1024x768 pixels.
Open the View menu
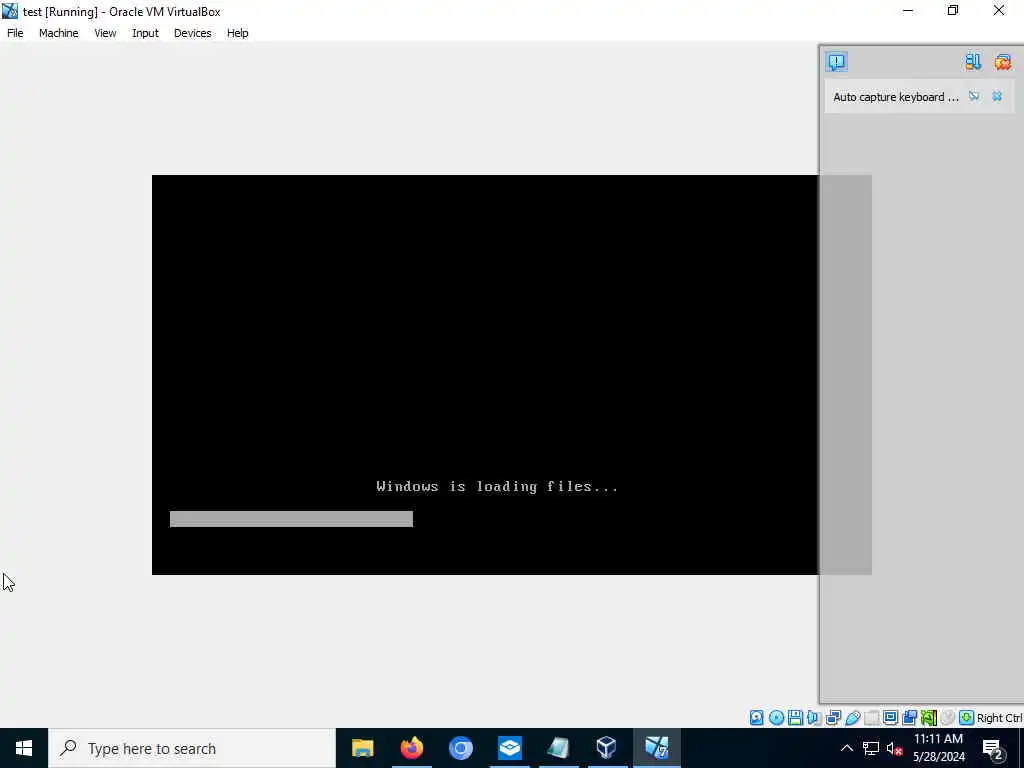[105, 33]
